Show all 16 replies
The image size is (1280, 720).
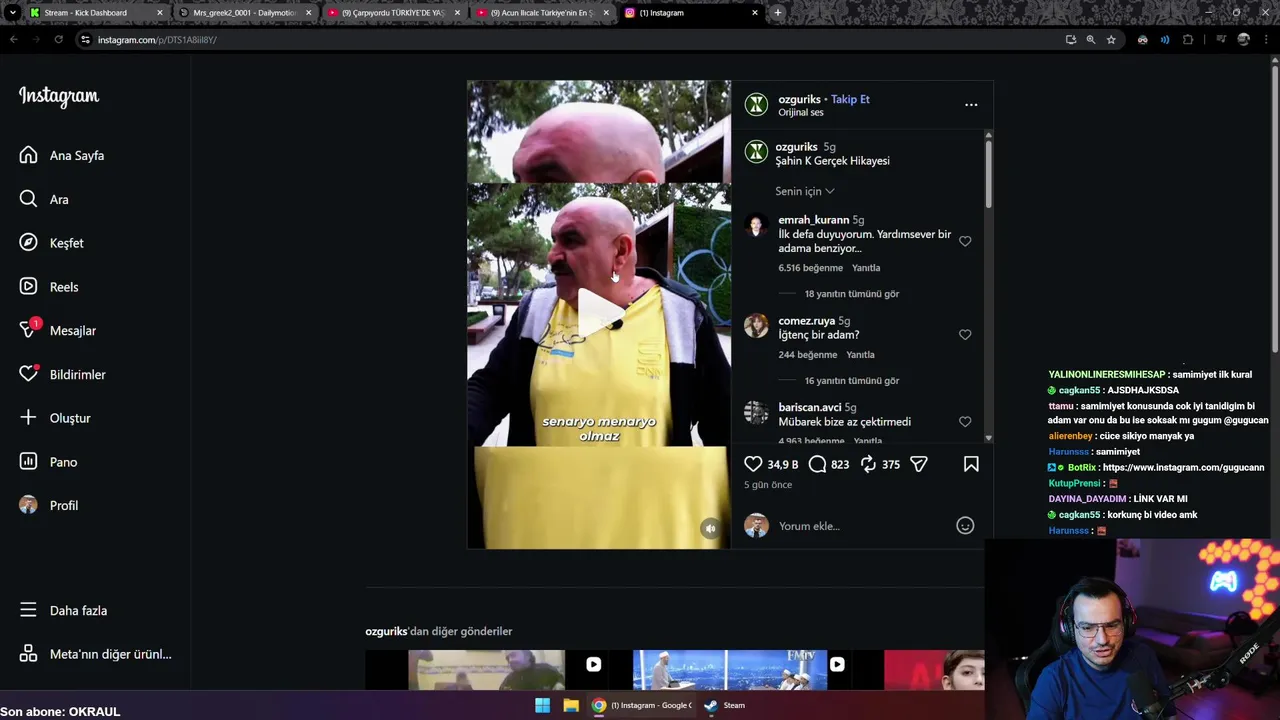pyautogui.click(x=852, y=381)
